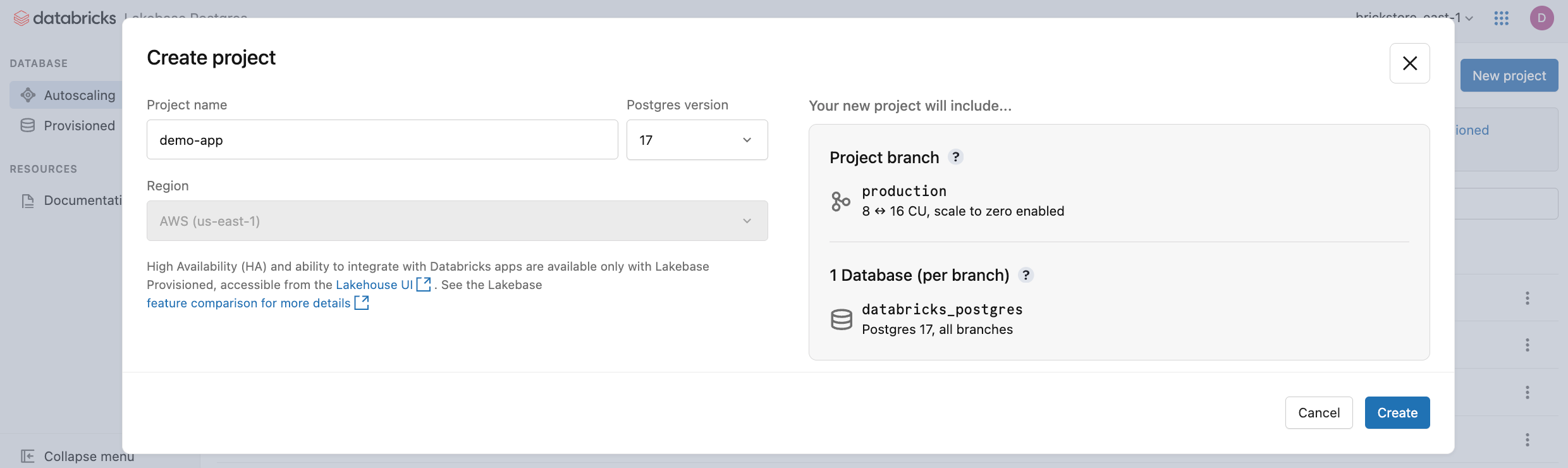The image size is (1568, 468).
Task: Click the Project name input field
Action: (382, 140)
